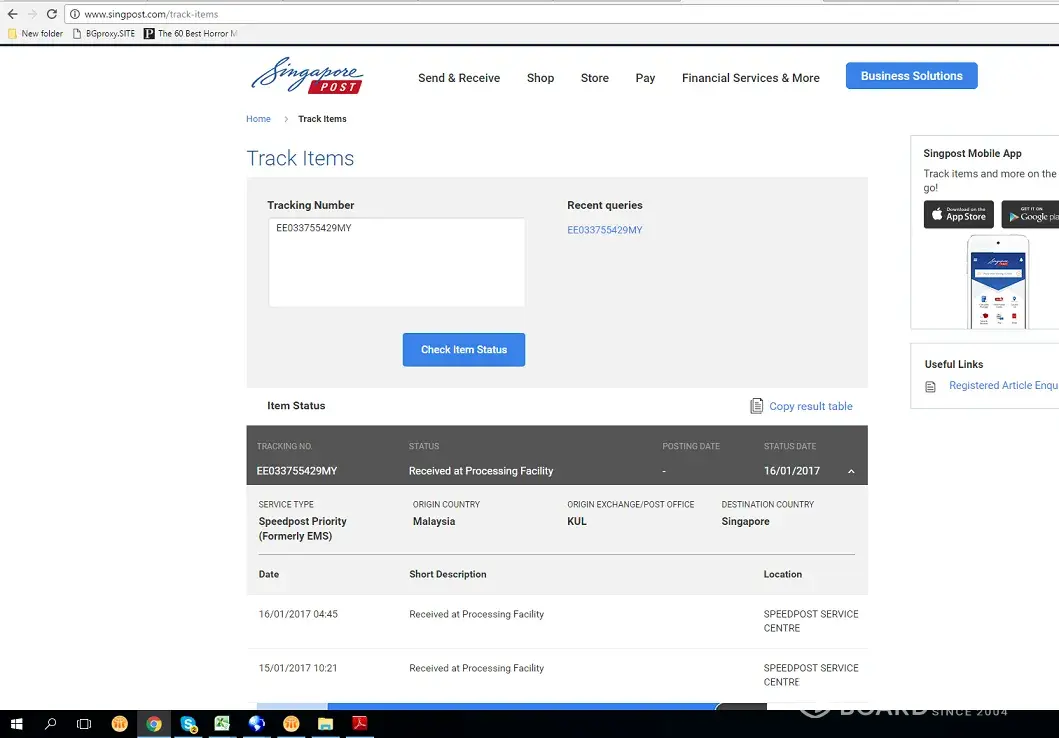1059x738 pixels.
Task: Click the copy result table document icon
Action: [757, 406]
